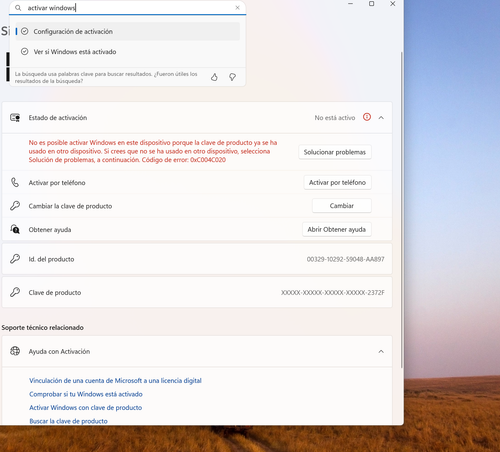500x452 pixels.
Task: Minimize the Settings window
Action: click(x=350, y=4)
